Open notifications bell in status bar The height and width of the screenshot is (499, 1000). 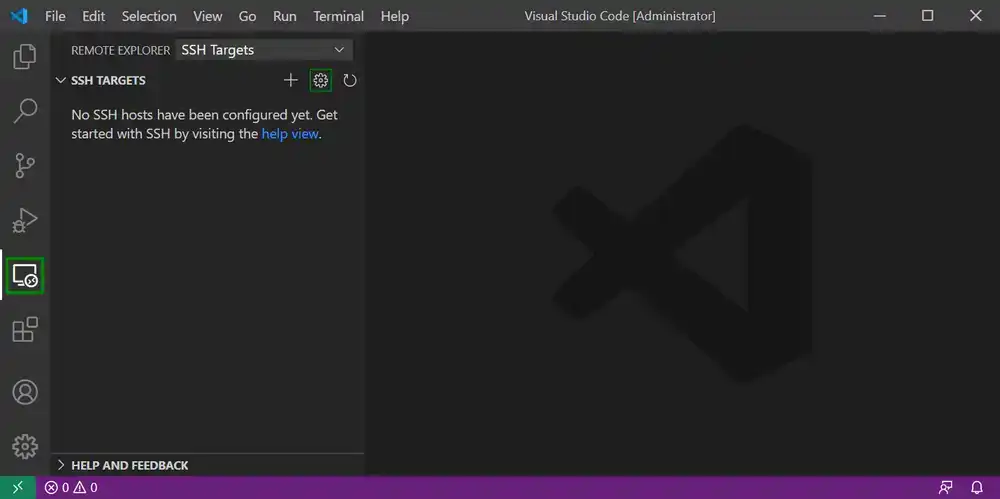click(x=976, y=488)
